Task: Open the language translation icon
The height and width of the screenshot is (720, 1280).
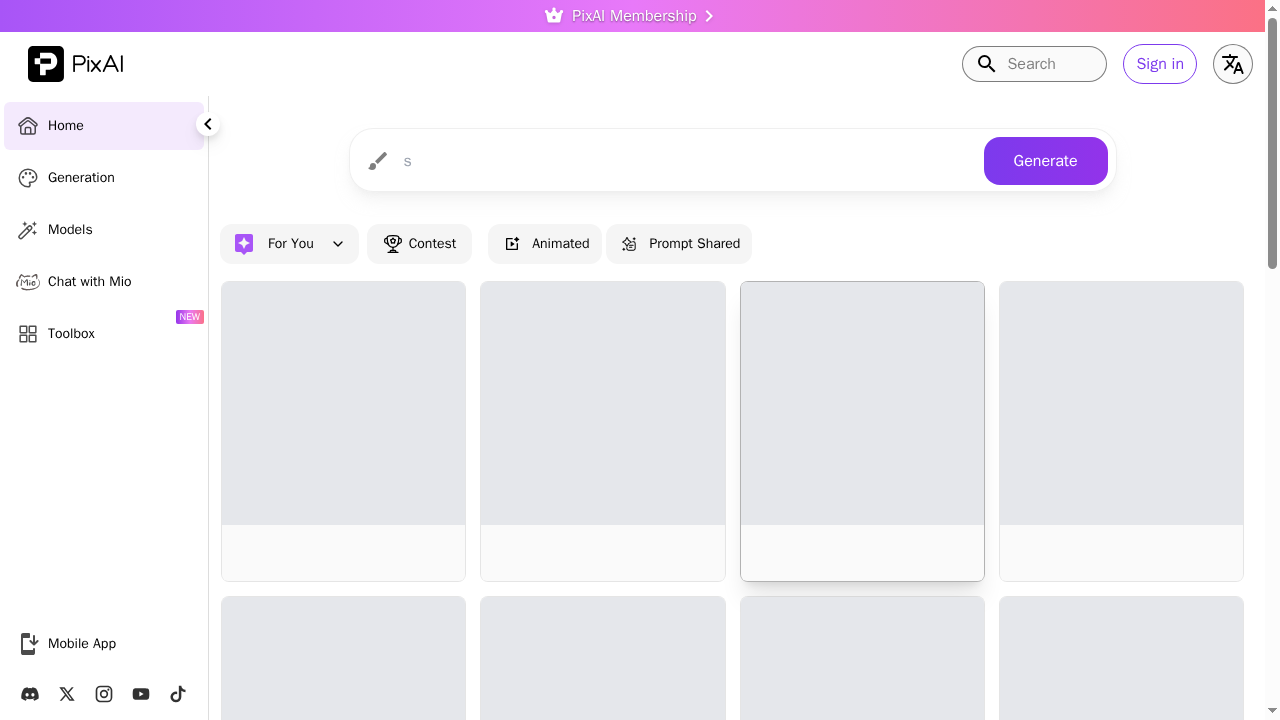Action: [1232, 64]
